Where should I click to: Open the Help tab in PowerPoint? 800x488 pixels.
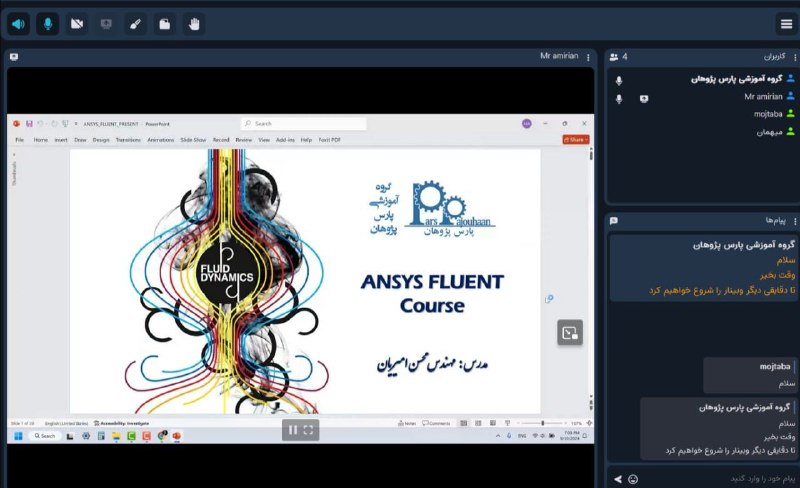[306, 140]
